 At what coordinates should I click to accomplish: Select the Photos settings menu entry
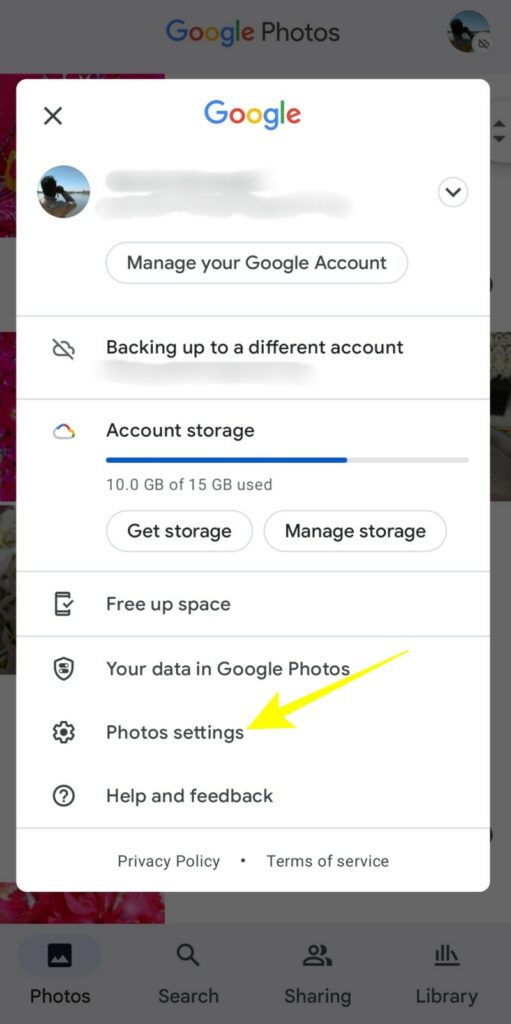pos(253,732)
